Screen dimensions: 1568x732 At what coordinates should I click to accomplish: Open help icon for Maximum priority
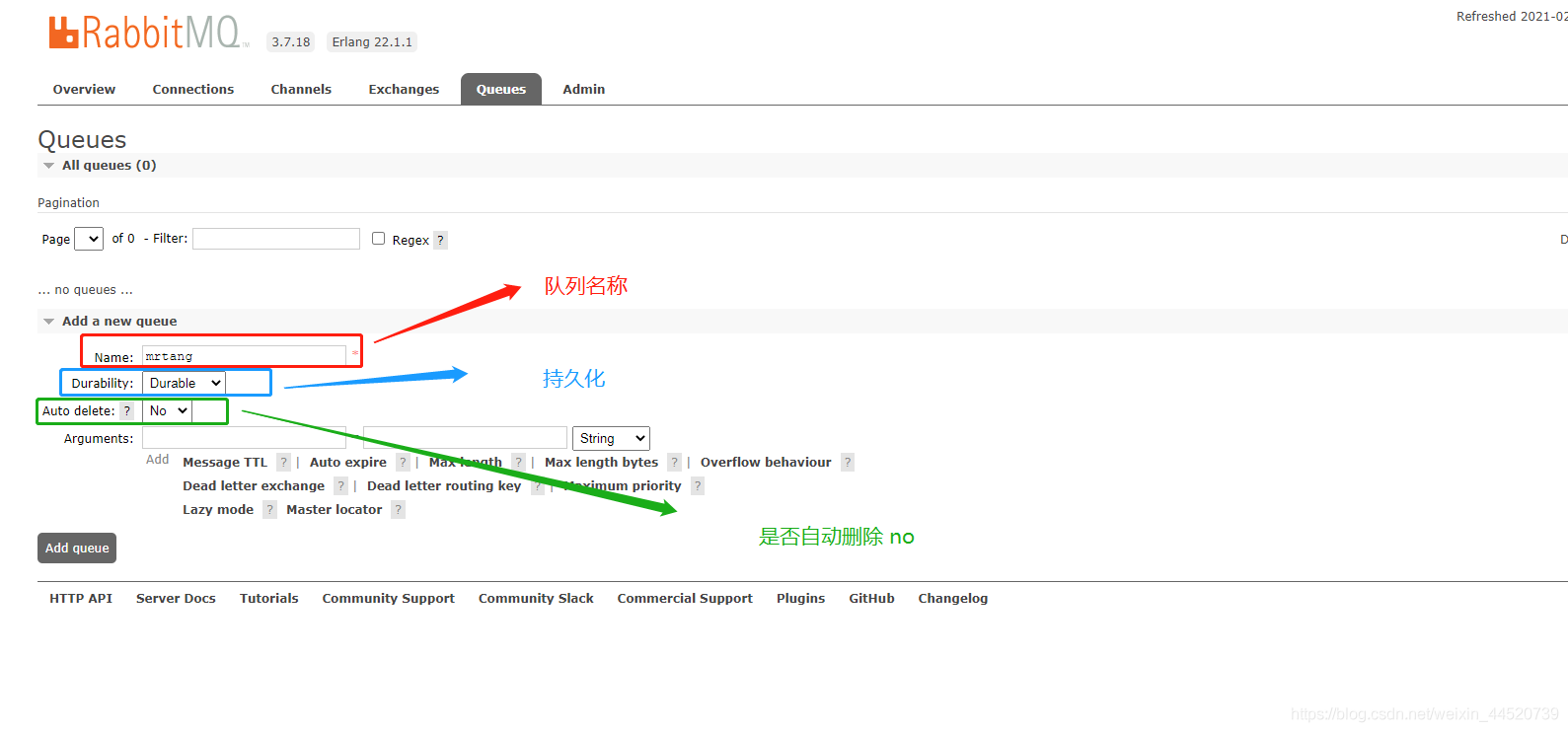[698, 486]
